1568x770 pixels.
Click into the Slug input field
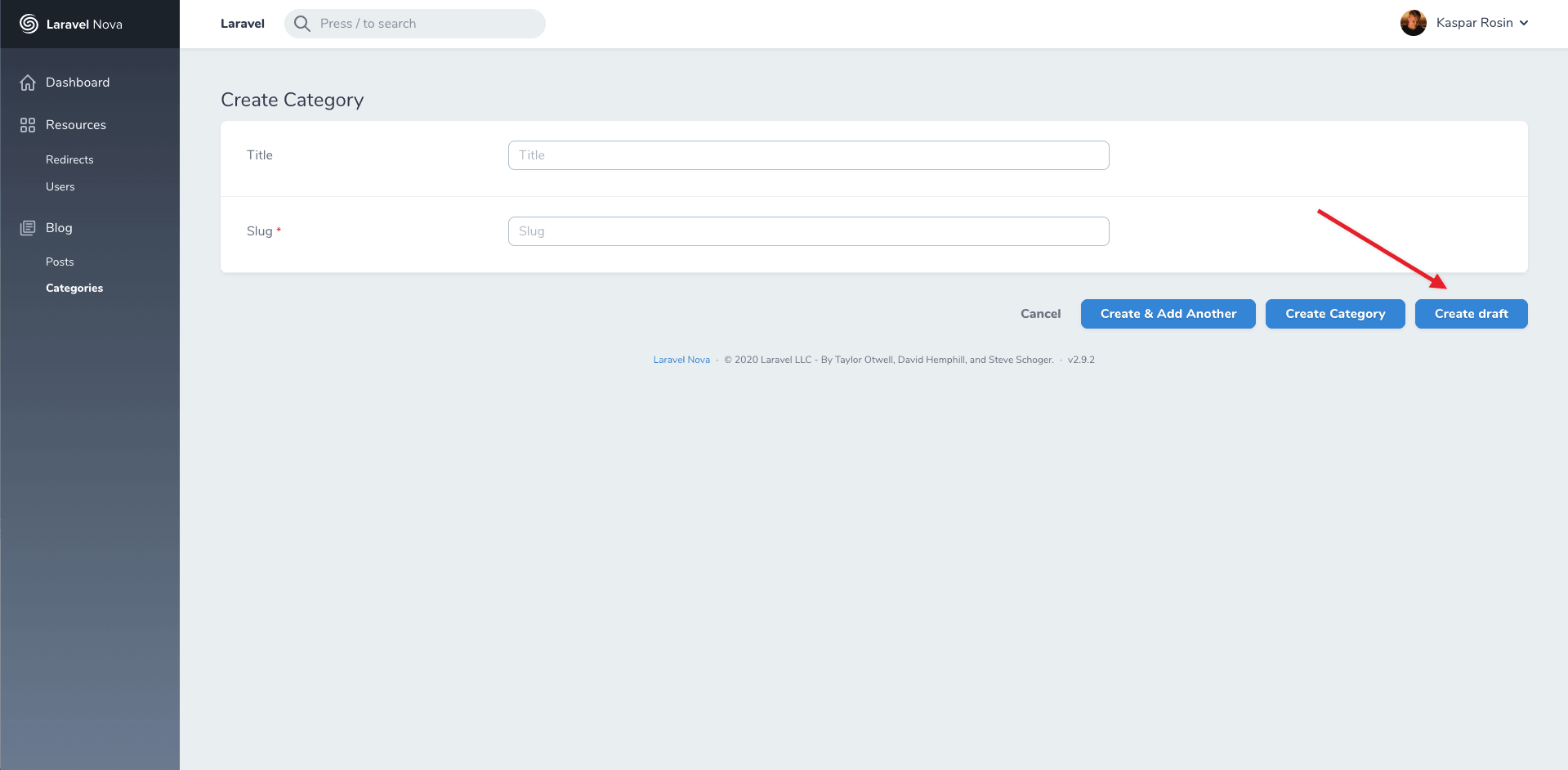[x=809, y=231]
